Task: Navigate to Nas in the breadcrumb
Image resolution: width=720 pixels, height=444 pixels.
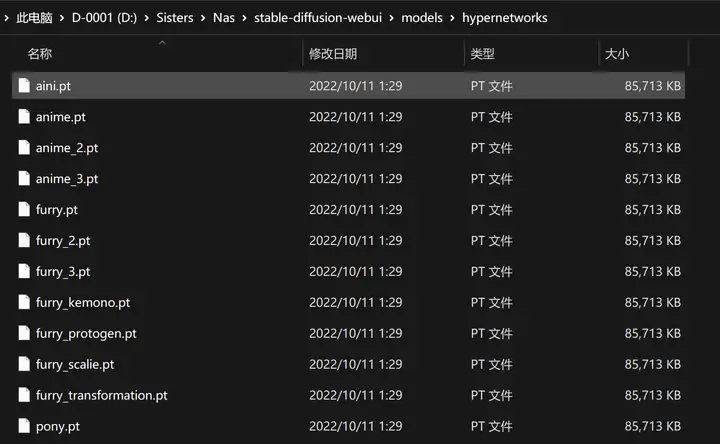Action: pyautogui.click(x=224, y=18)
